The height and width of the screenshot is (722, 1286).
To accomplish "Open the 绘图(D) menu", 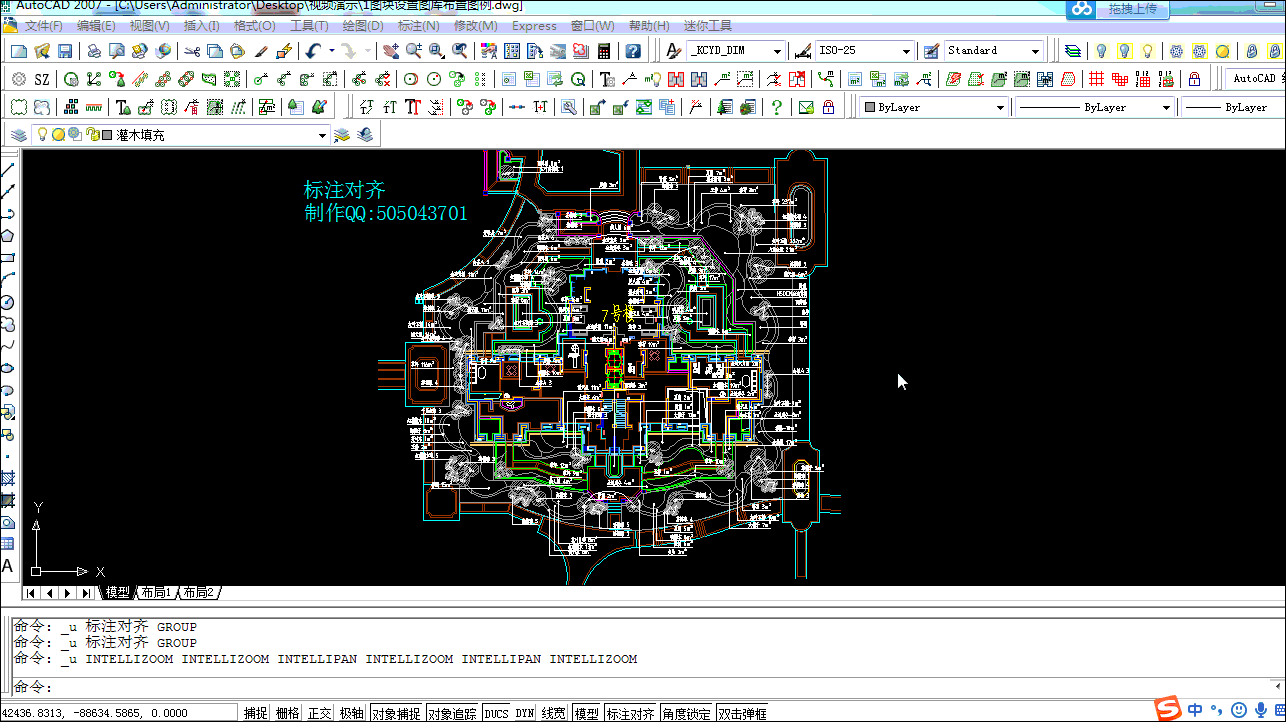I will pos(363,26).
